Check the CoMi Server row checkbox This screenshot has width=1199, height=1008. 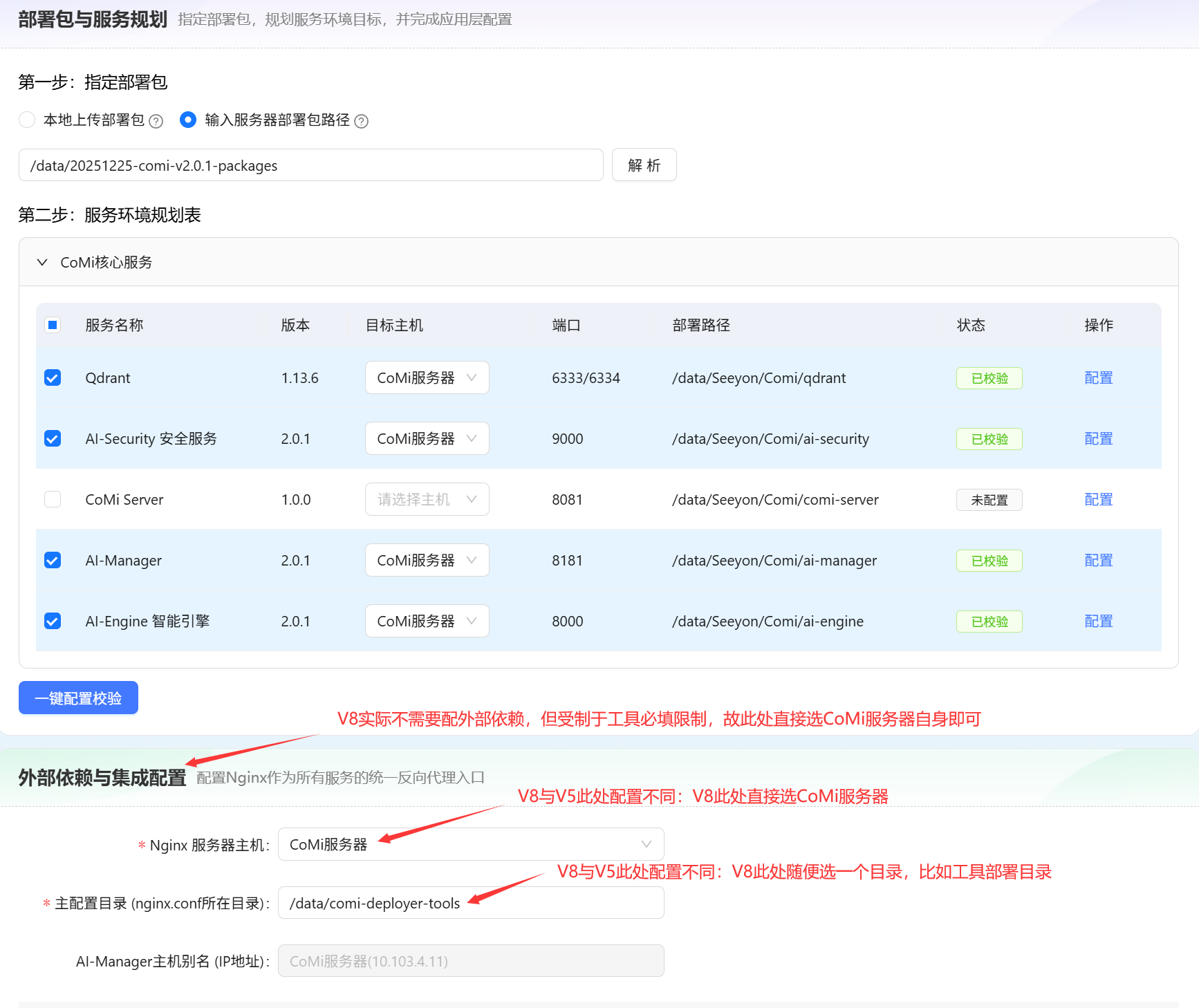[53, 500]
